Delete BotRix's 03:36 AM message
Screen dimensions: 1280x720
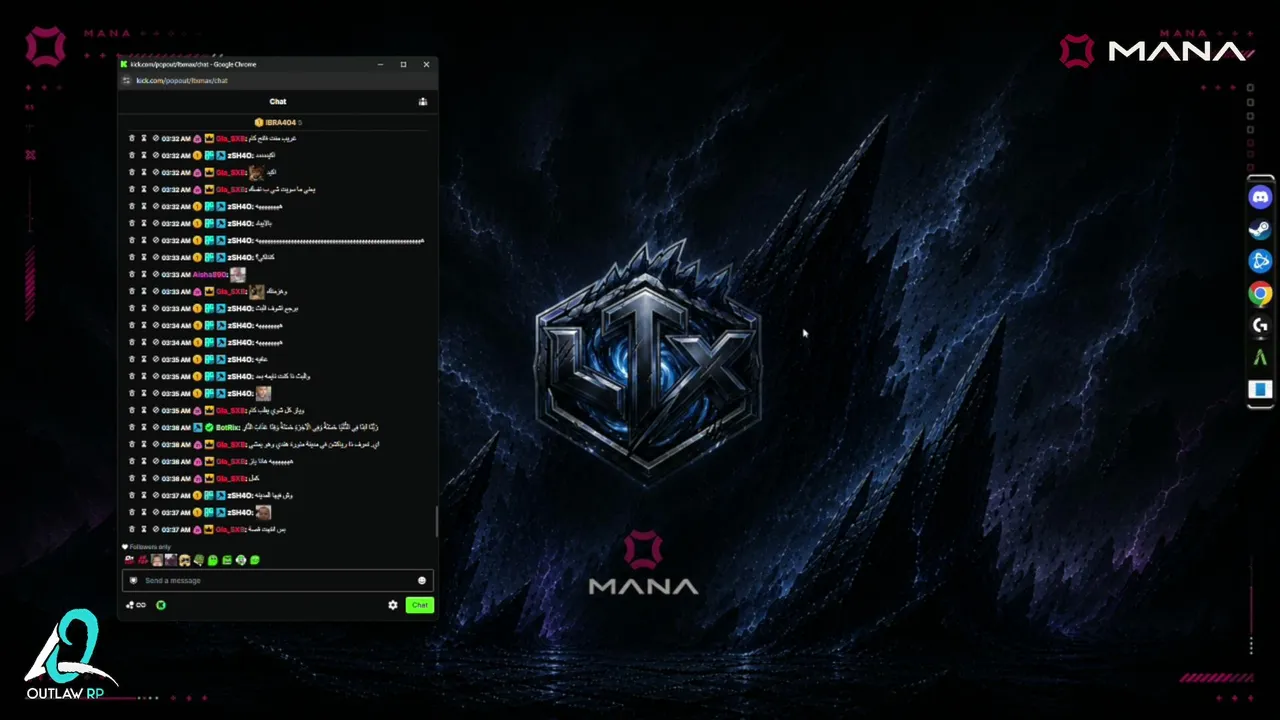[132, 427]
